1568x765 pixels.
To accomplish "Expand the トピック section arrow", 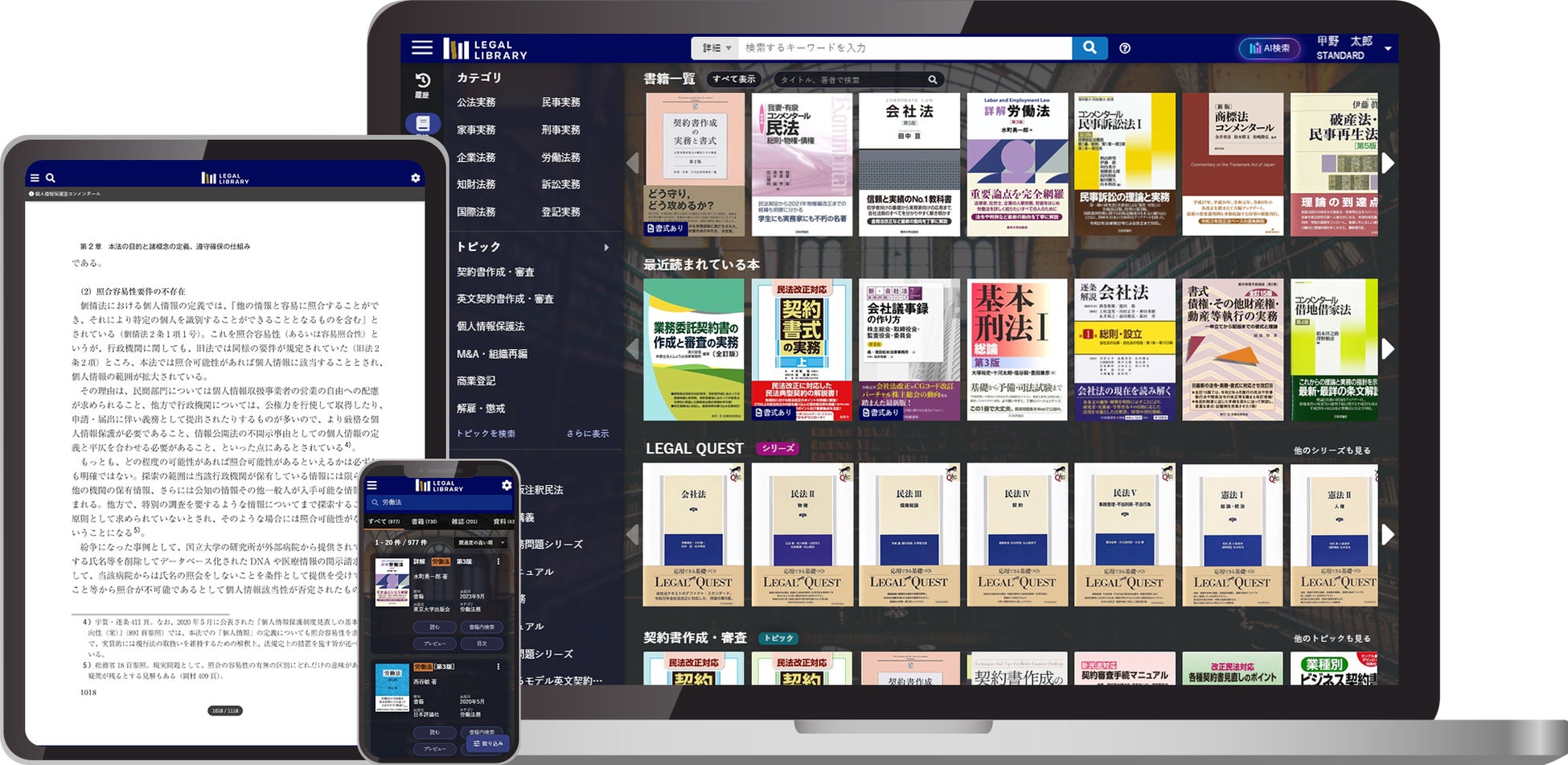I will 606,247.
